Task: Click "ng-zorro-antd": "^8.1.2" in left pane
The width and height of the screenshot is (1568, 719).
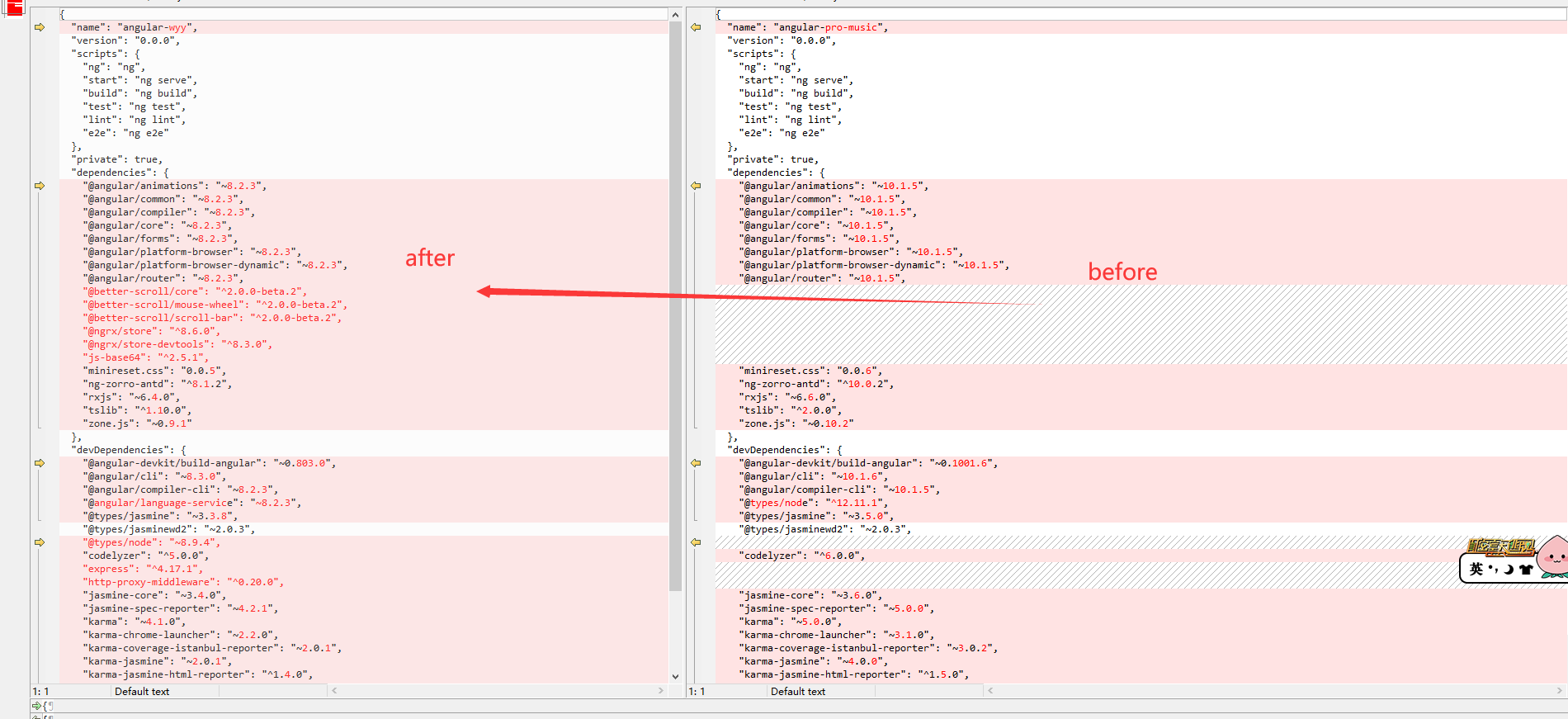Action: pyautogui.click(x=157, y=384)
